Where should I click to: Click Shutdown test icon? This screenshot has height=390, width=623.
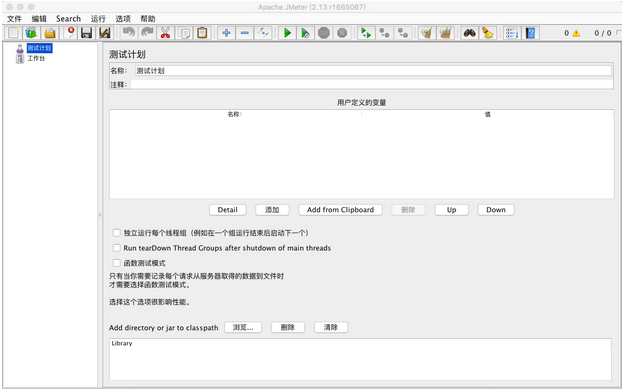(342, 33)
